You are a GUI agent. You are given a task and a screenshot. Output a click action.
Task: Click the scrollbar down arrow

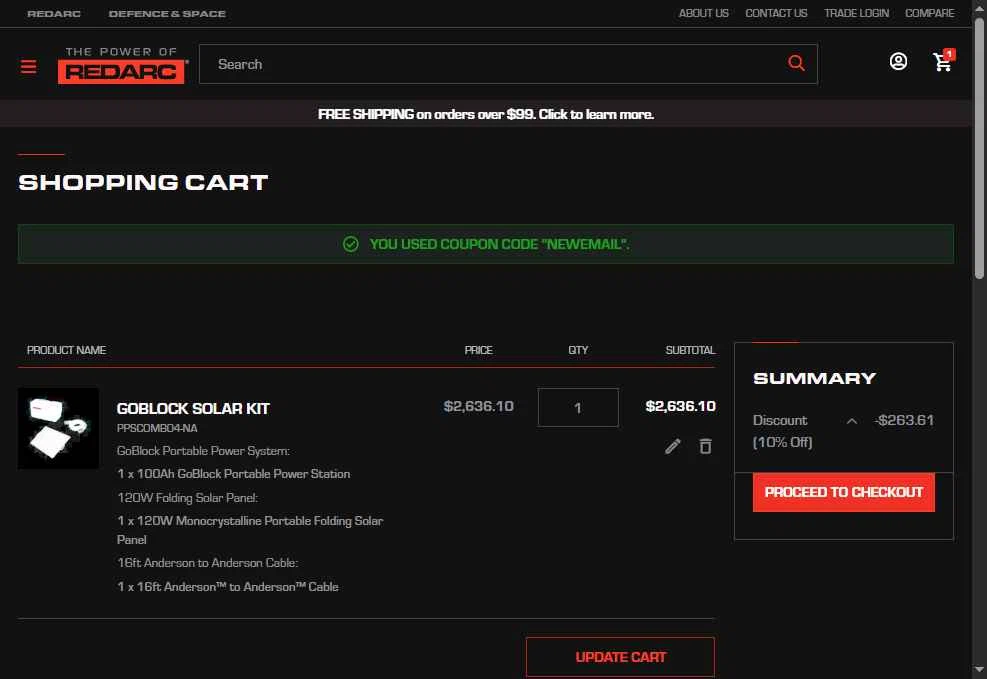(979, 670)
